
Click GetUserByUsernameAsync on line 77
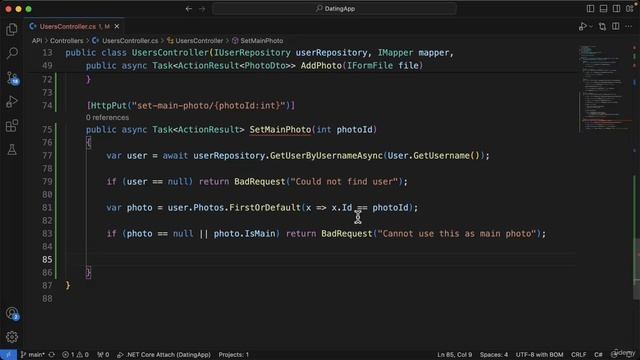pyautogui.click(x=326, y=156)
